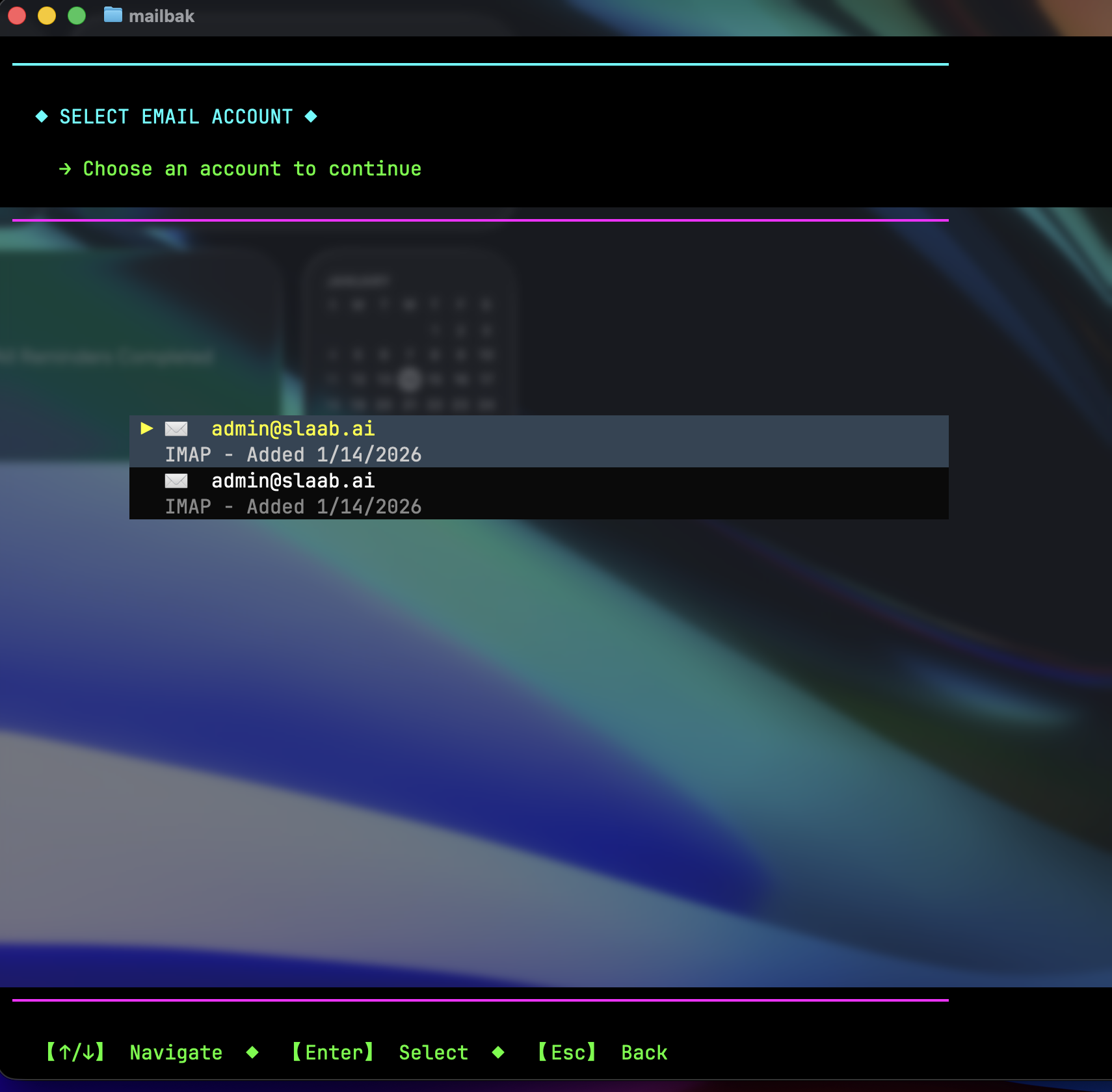Click the [Esc] key hint in the footer
This screenshot has height=1092, width=1112.
[568, 1052]
